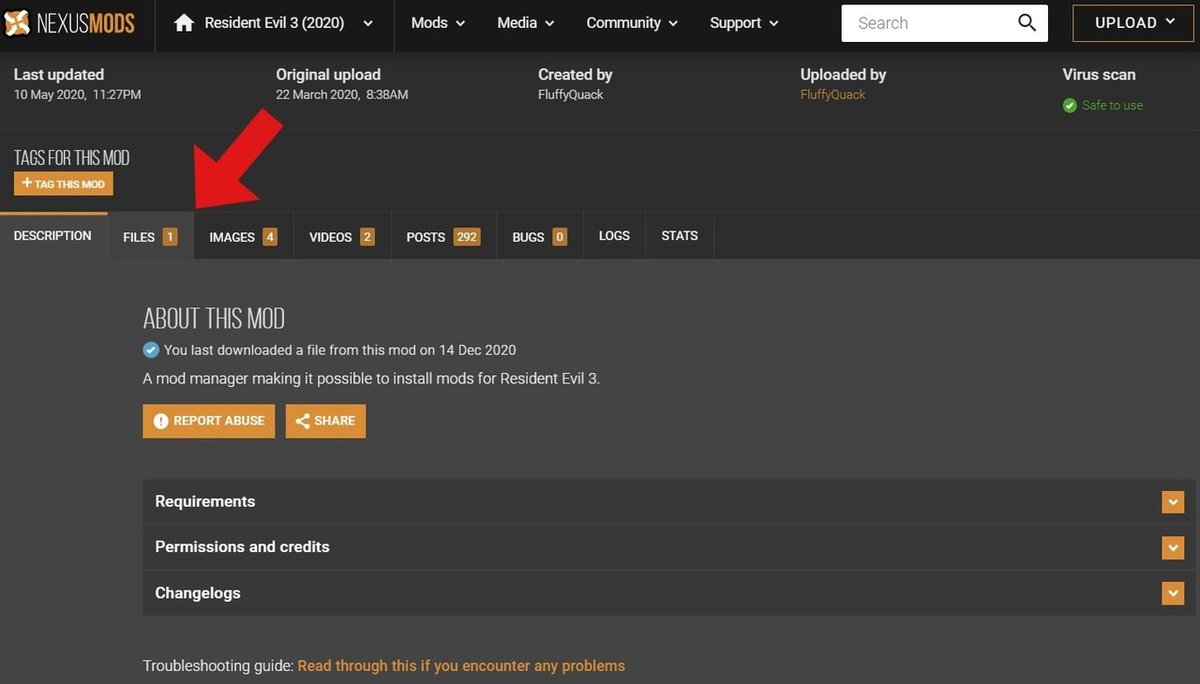
Task: Click the green Safe to use checkmark icon
Action: (1070, 105)
